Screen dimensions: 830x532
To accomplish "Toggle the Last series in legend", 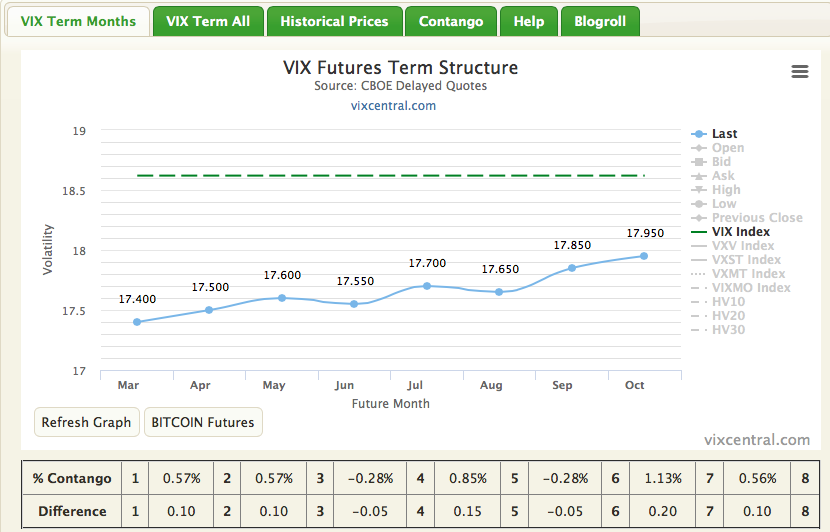I will click(724, 134).
